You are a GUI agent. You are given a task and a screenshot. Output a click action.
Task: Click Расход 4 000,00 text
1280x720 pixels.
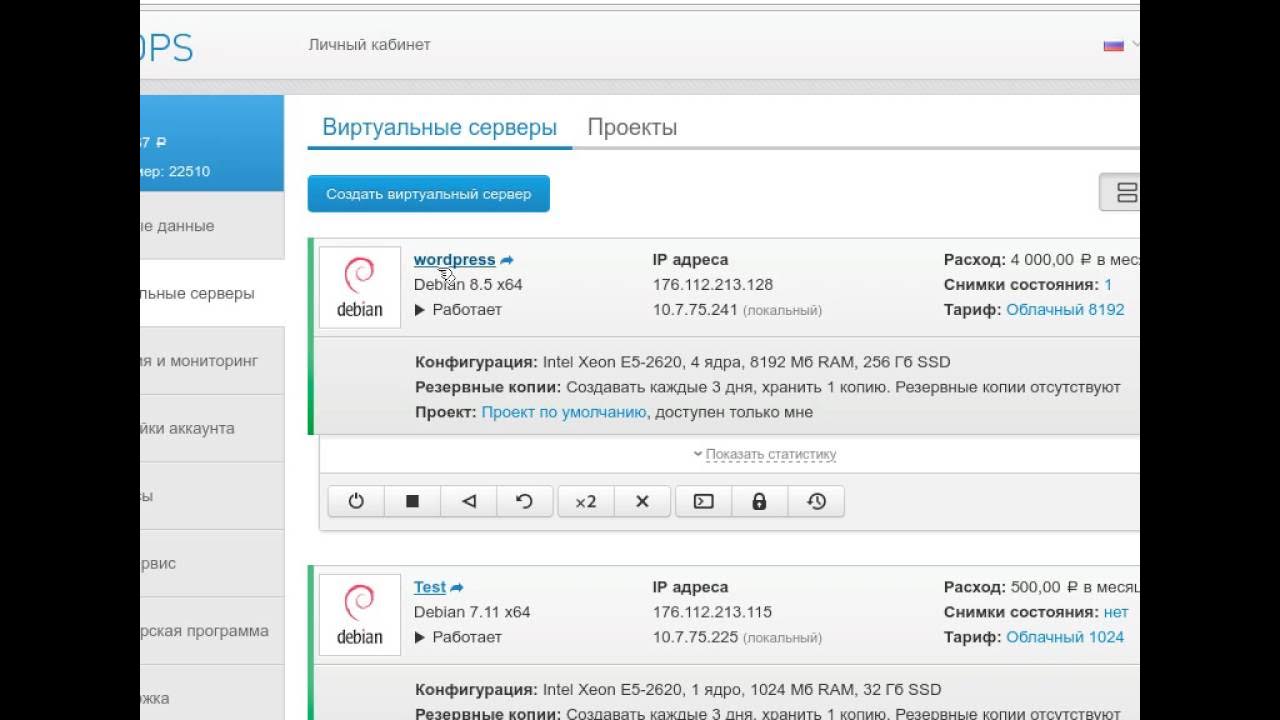[1041, 260]
